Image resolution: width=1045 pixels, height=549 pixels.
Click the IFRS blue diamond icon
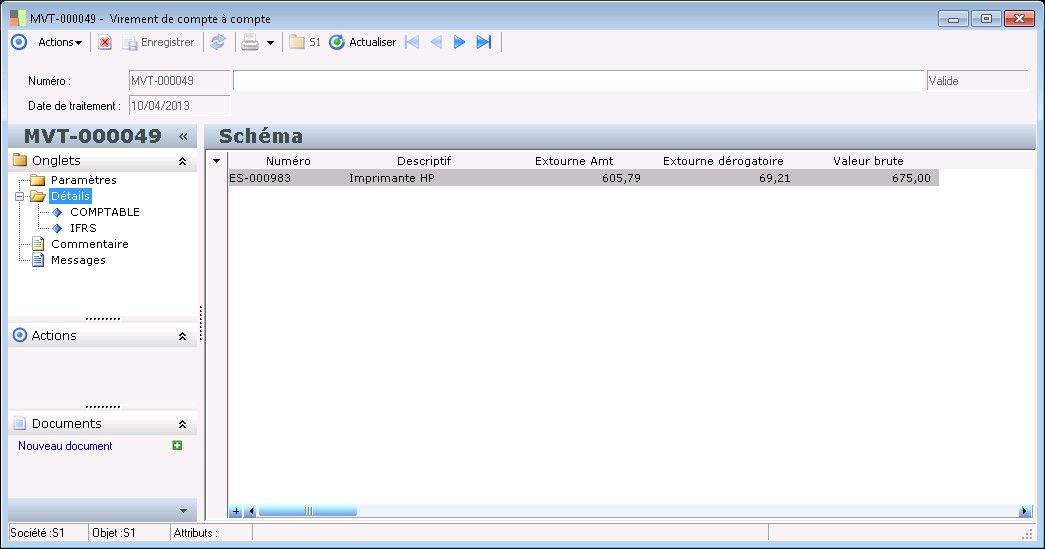57,228
